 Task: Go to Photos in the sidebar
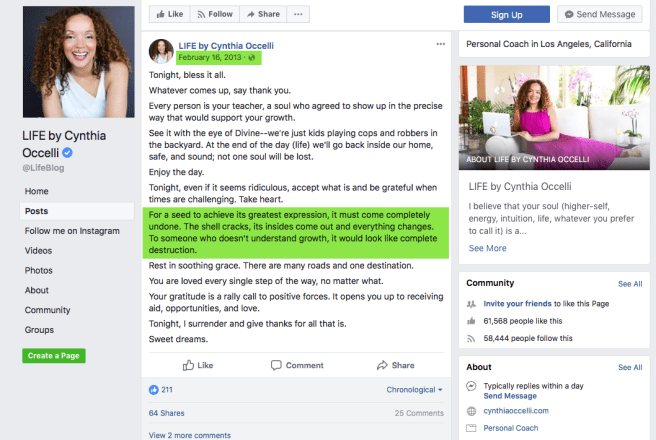tap(39, 270)
